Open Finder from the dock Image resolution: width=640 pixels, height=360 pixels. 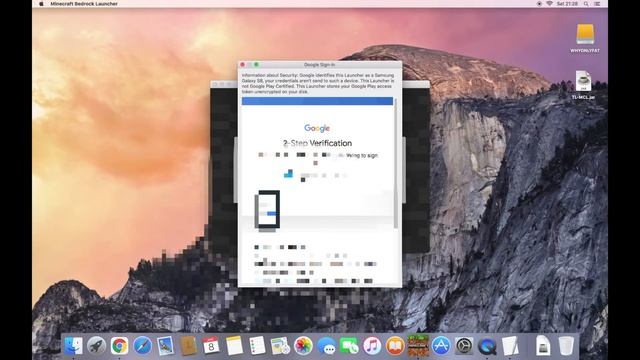pos(73,346)
